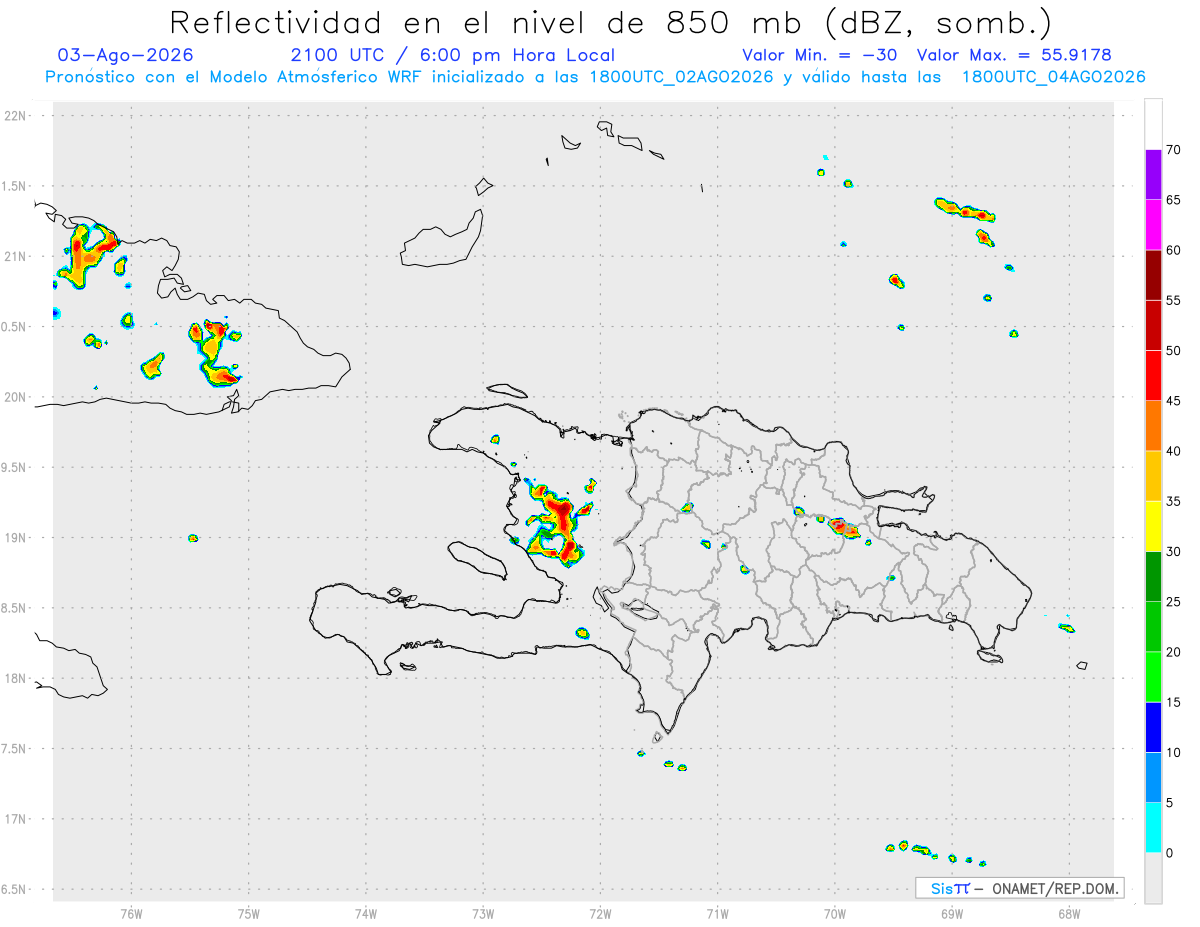Click the bright green 15–20 dBZ colorbar segment
Viewport: 1200px width, 927px height.
pos(1153,677)
